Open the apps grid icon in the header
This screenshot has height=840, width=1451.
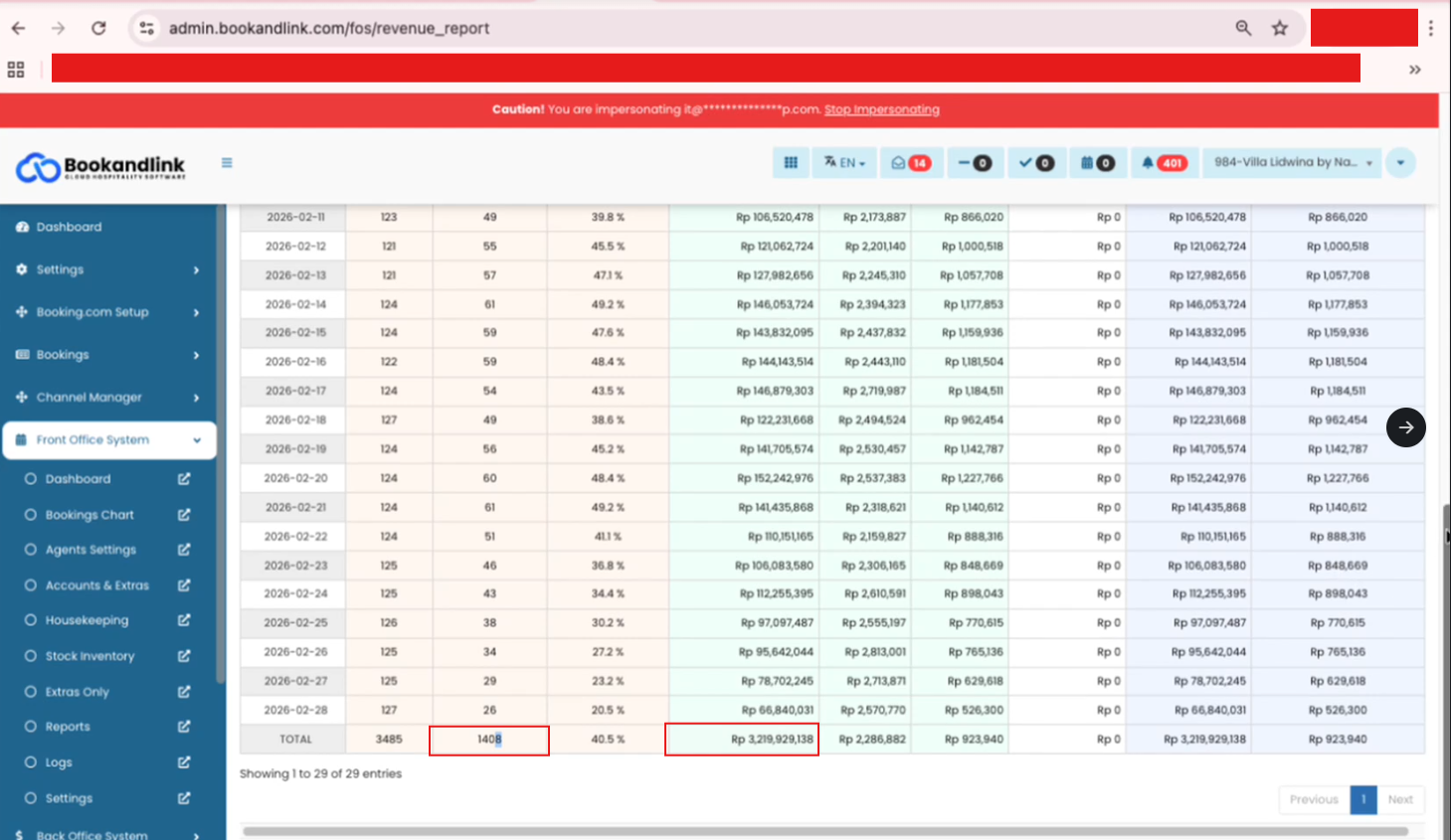pyautogui.click(x=791, y=162)
